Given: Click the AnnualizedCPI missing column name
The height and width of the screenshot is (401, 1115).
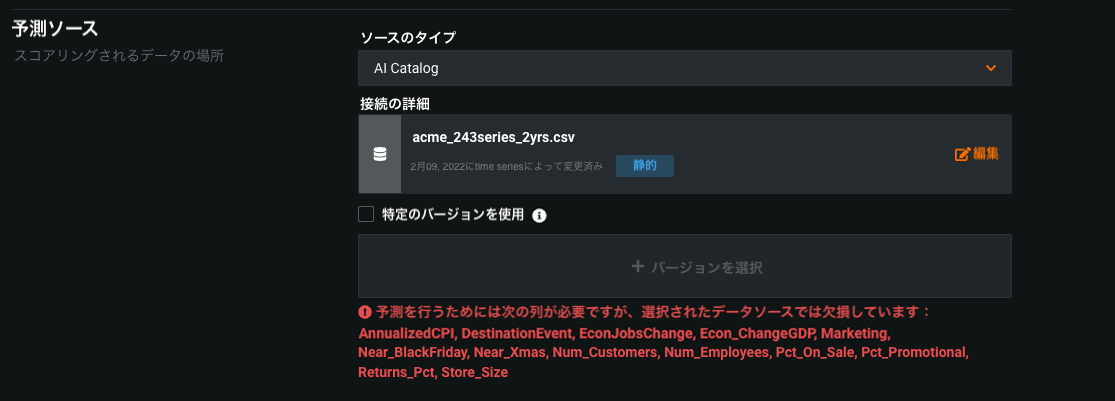Looking at the screenshot, I should (405, 332).
